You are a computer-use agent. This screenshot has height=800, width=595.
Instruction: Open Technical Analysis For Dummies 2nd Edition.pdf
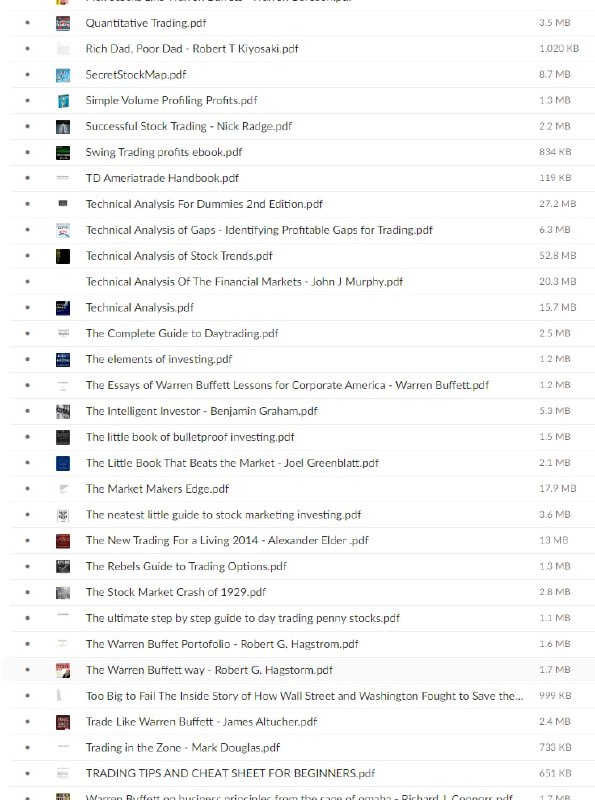point(204,204)
